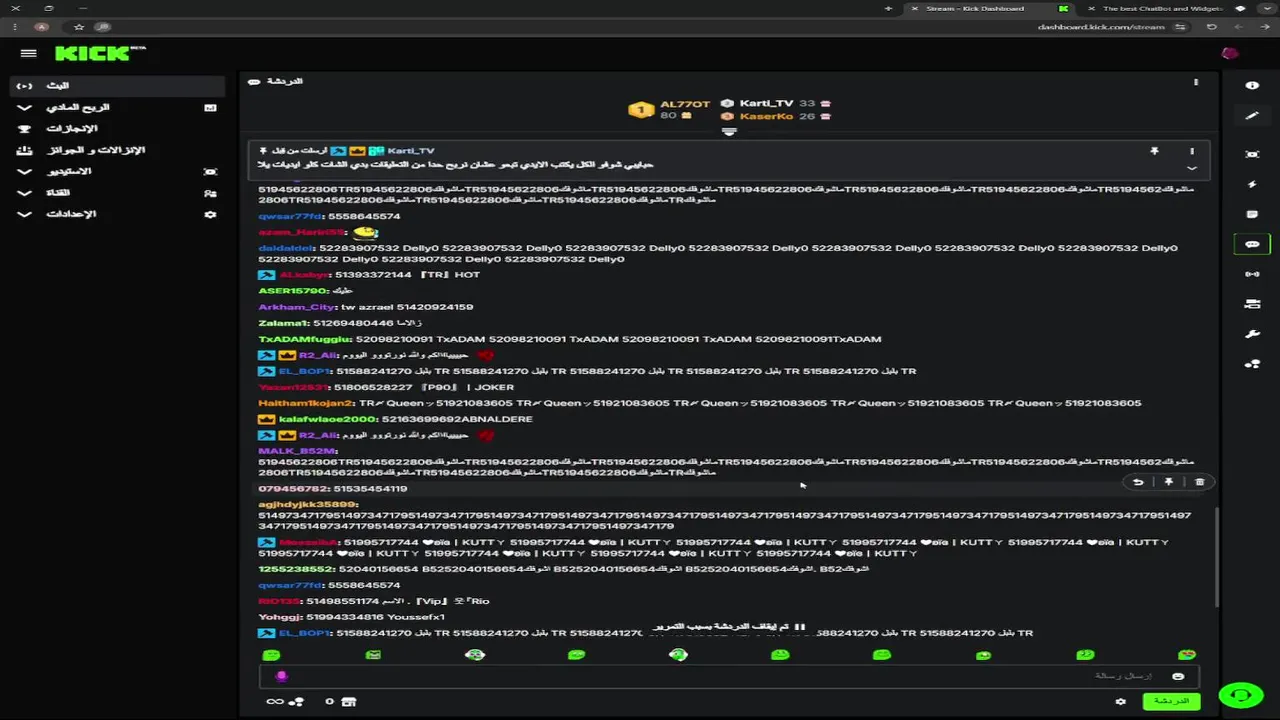Screen dimensions: 1280x720
Task: Click the green الدردشة send button
Action: 1171,702
